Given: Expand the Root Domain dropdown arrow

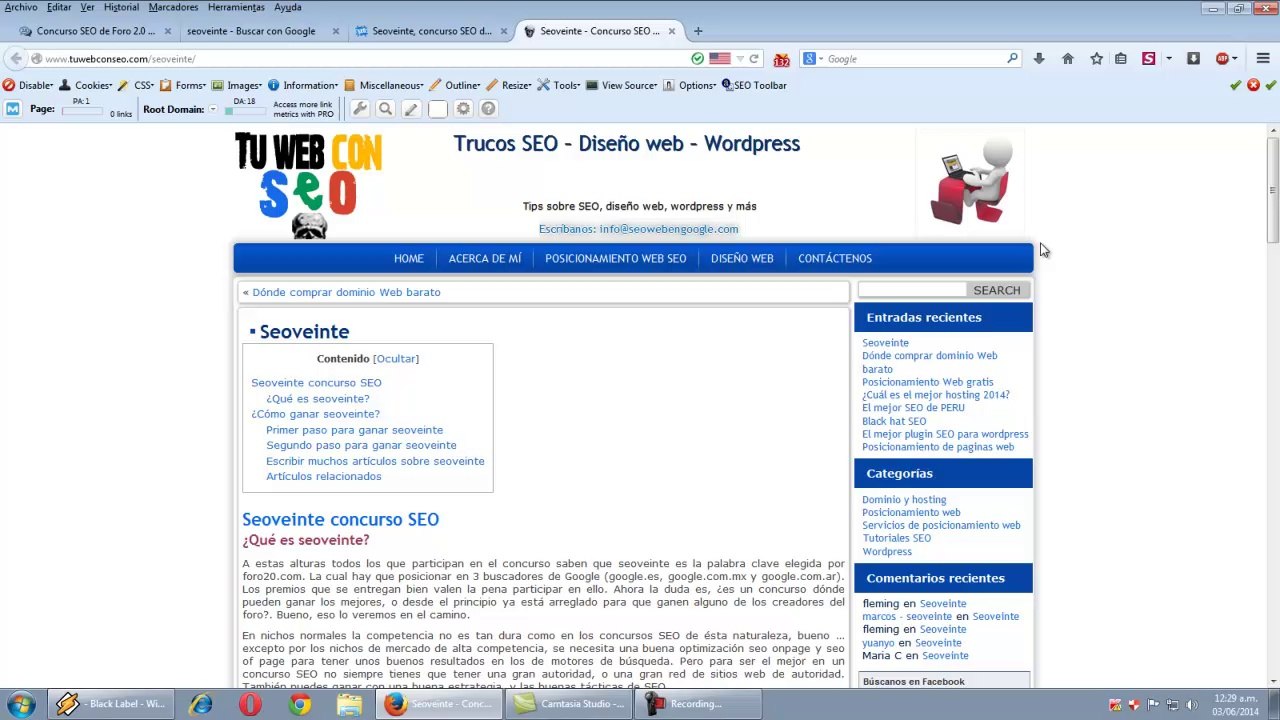Looking at the screenshot, I should pyautogui.click(x=213, y=110).
